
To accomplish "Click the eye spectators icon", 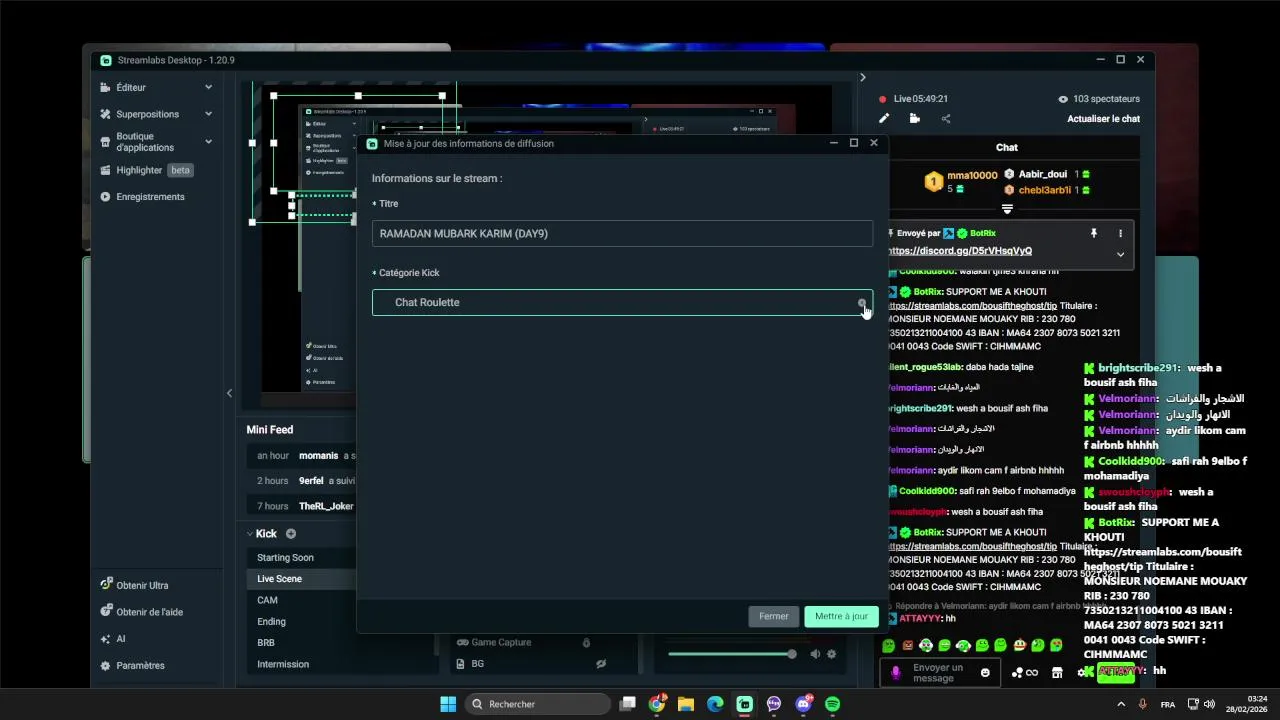I will point(1063,99).
